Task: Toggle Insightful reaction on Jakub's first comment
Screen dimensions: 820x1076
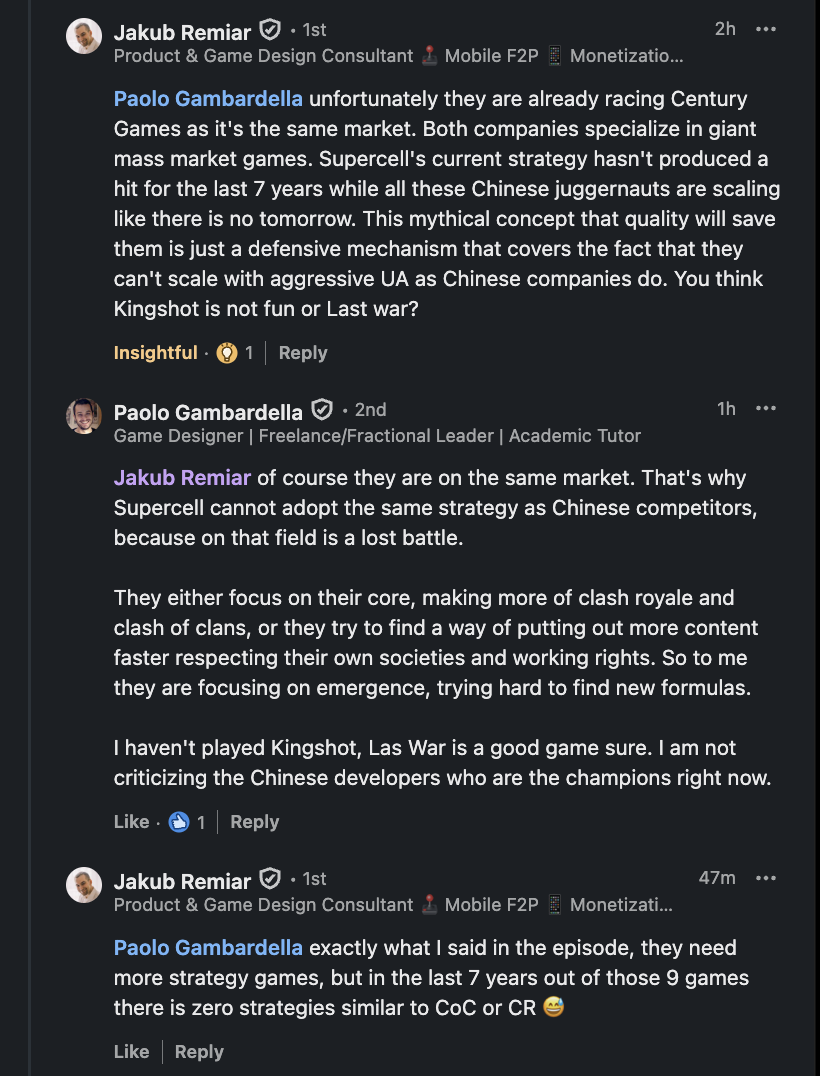Action: pos(155,353)
